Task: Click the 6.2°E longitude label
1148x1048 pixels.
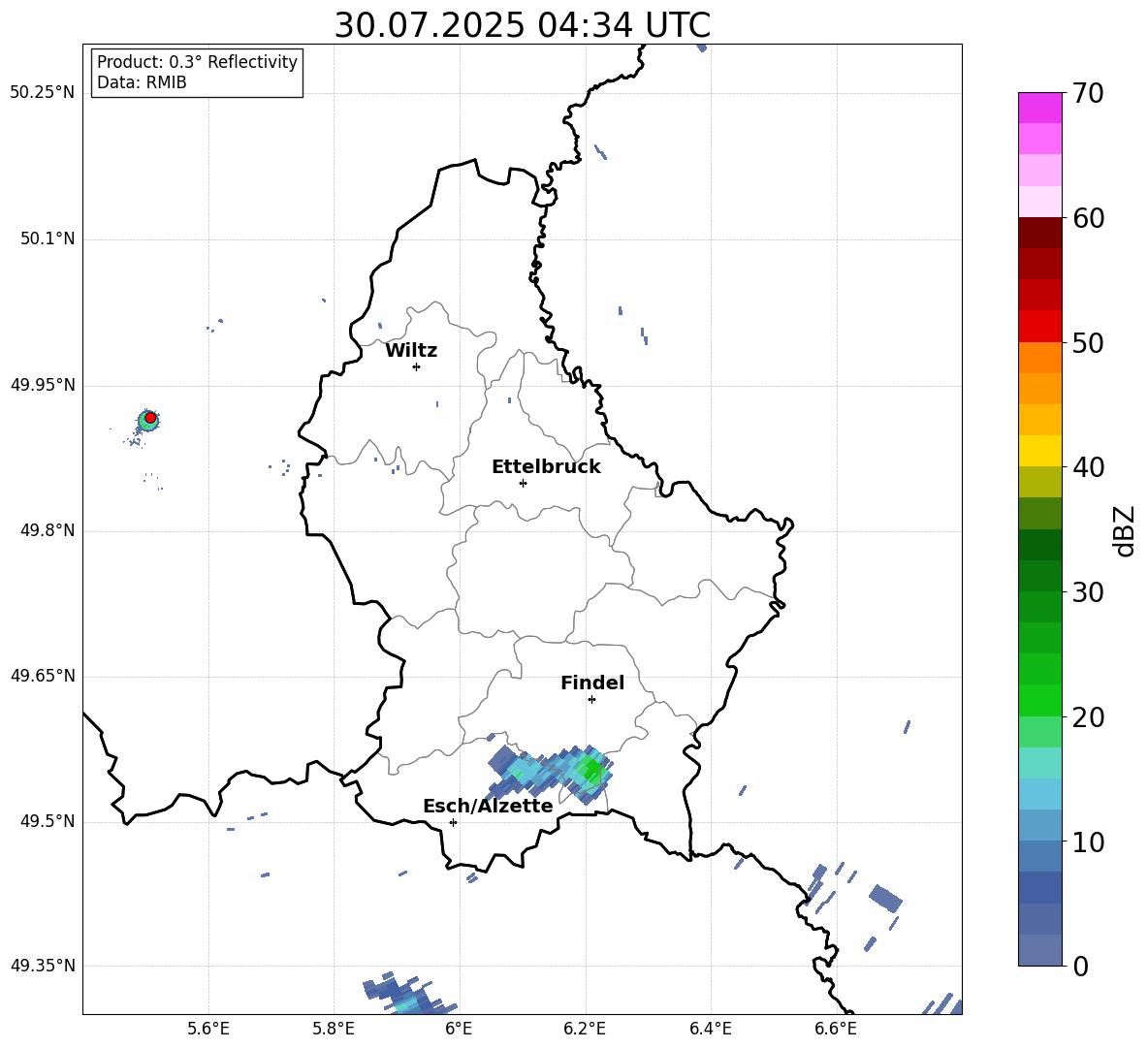Action: [585, 1029]
